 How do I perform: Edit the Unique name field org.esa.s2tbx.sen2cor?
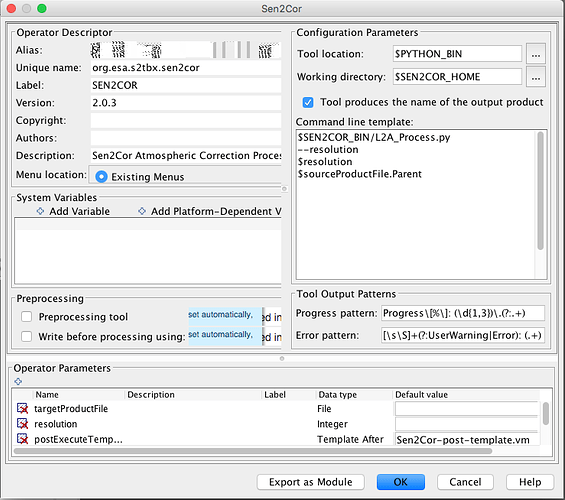coord(186,68)
